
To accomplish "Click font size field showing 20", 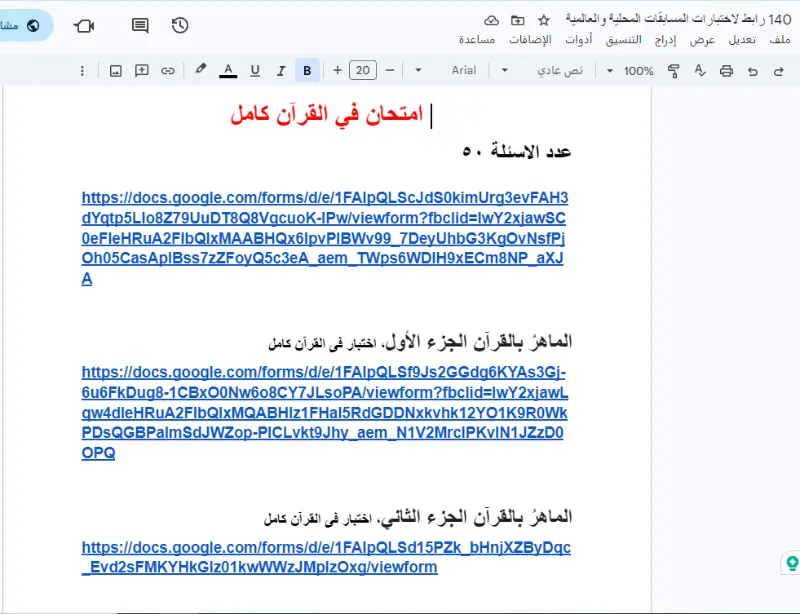I will click(363, 70).
